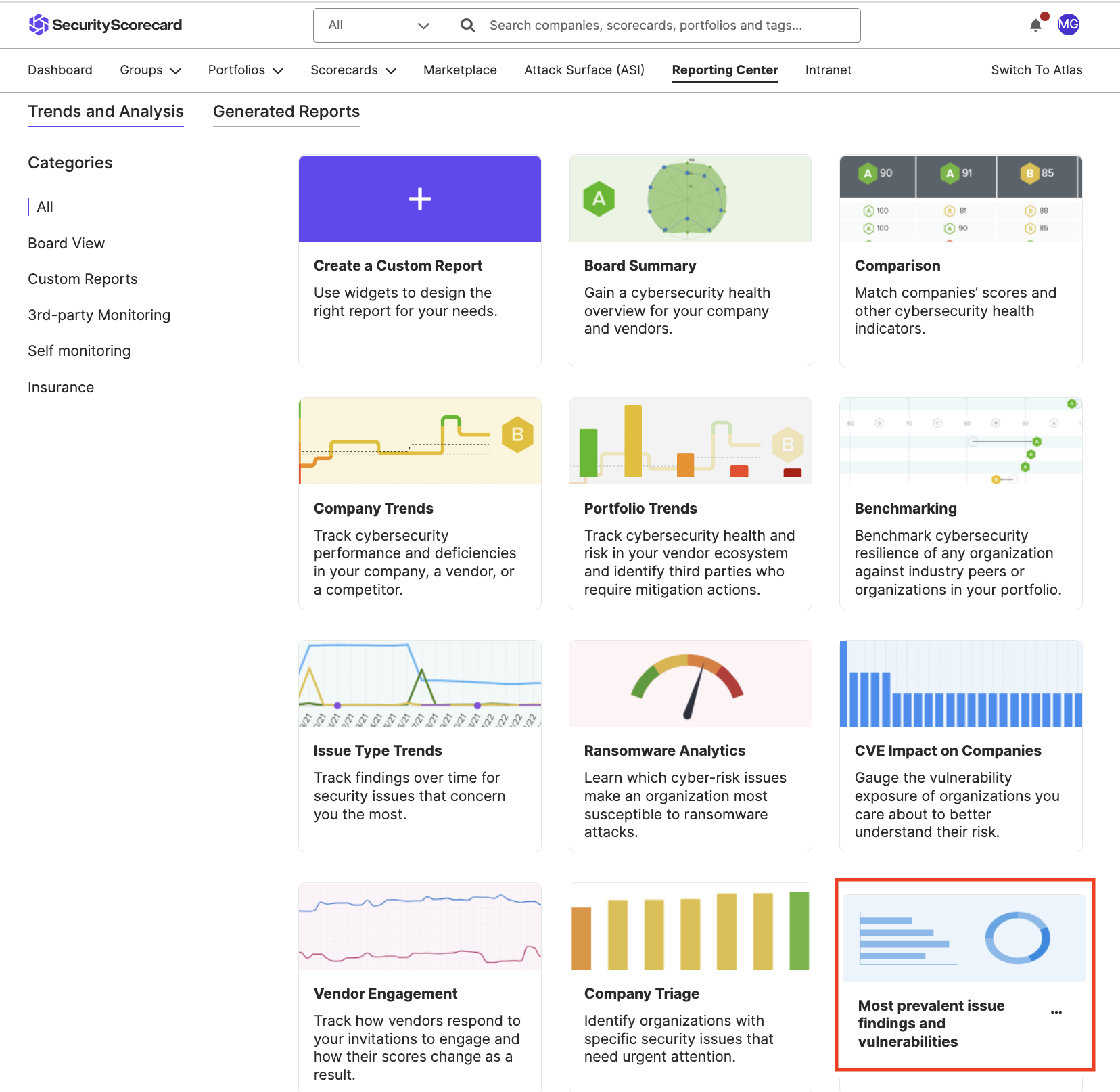Click the CVE Impact on Companies title
Screen dimensions: 1120x1092
coord(948,751)
